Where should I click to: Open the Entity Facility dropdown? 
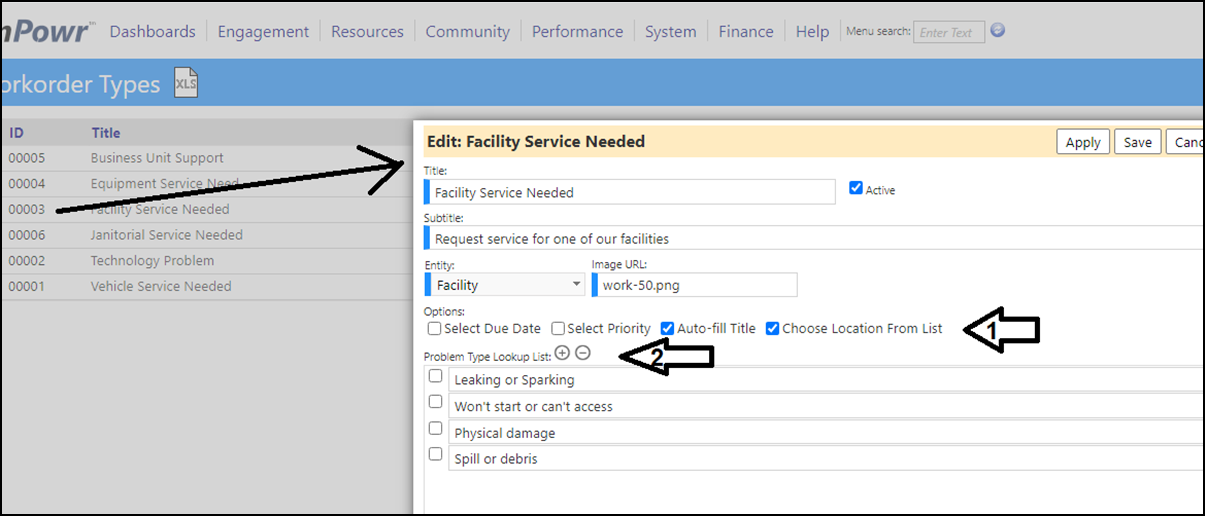(505, 285)
